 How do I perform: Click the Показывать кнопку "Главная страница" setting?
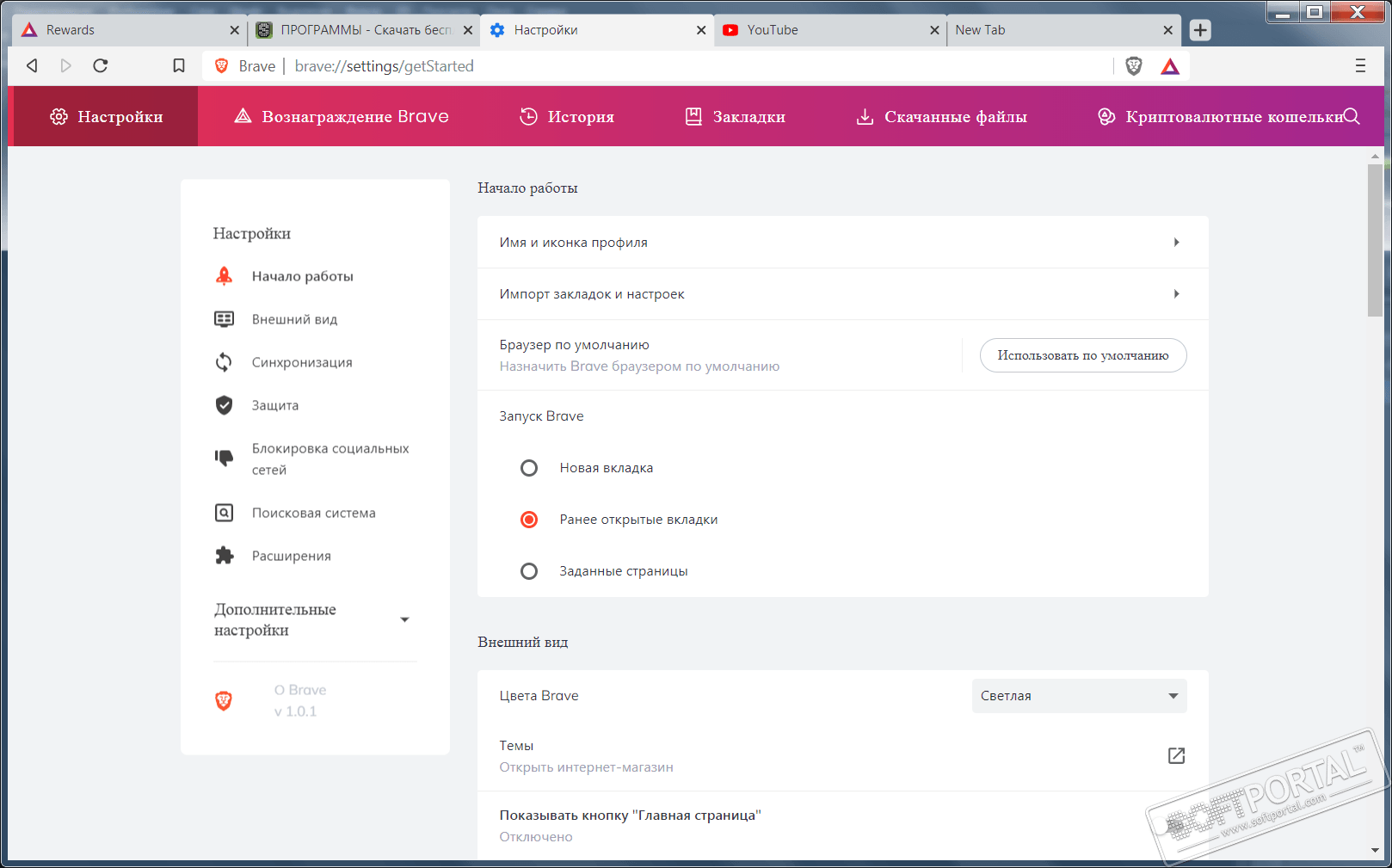point(843,826)
